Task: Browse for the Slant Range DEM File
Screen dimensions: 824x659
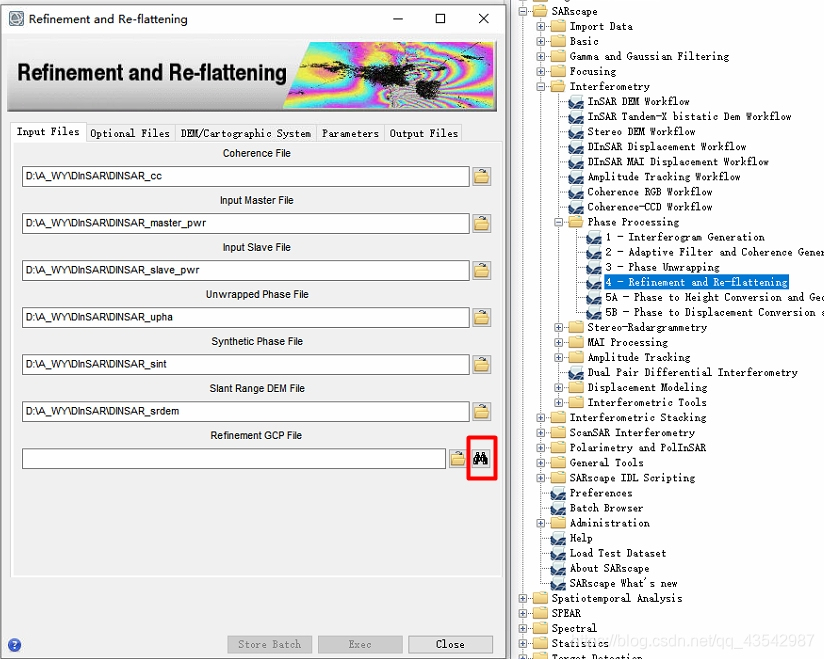Action: [x=481, y=411]
